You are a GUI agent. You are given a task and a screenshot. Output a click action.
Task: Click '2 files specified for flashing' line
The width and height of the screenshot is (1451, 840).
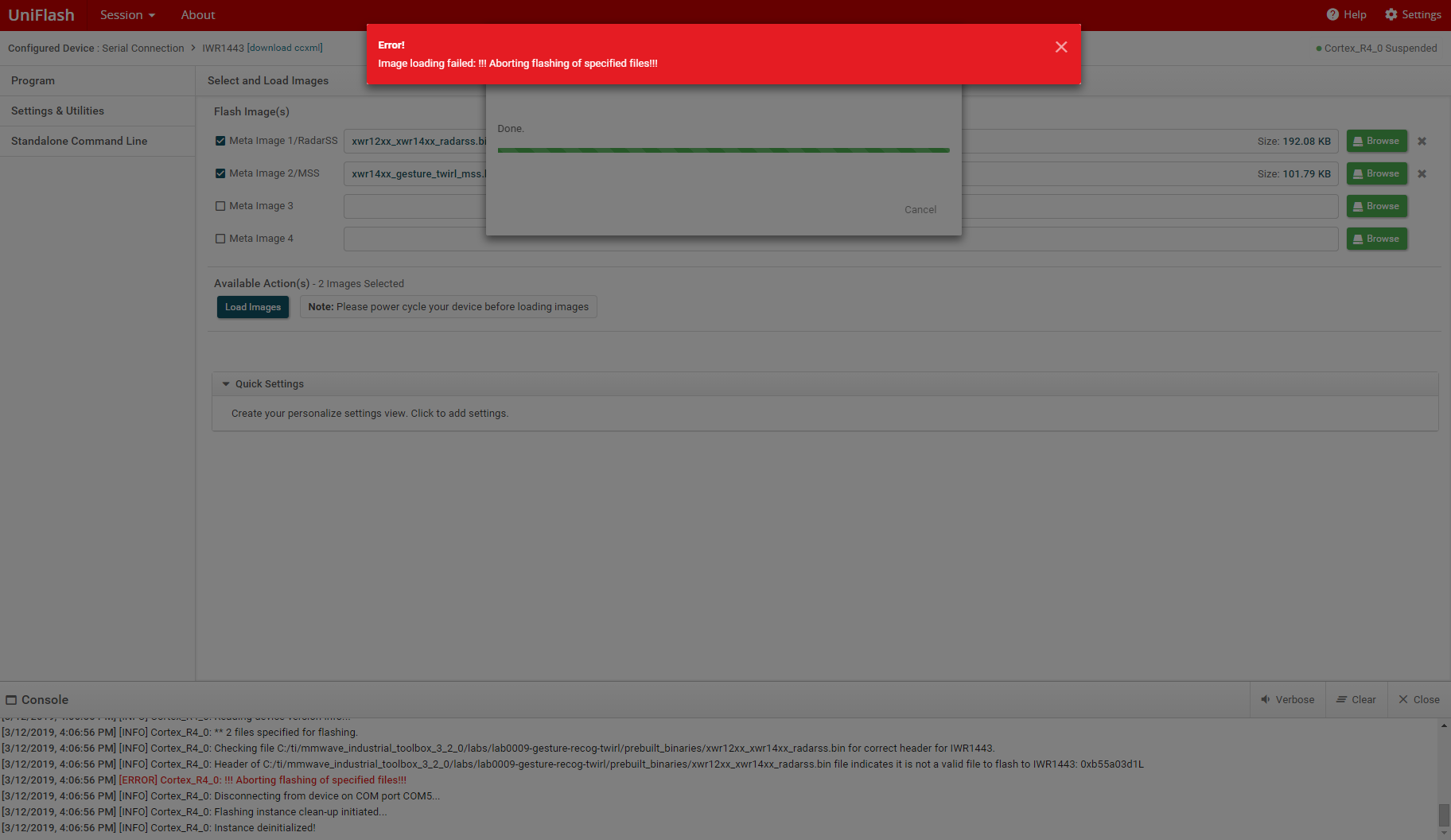click(180, 733)
